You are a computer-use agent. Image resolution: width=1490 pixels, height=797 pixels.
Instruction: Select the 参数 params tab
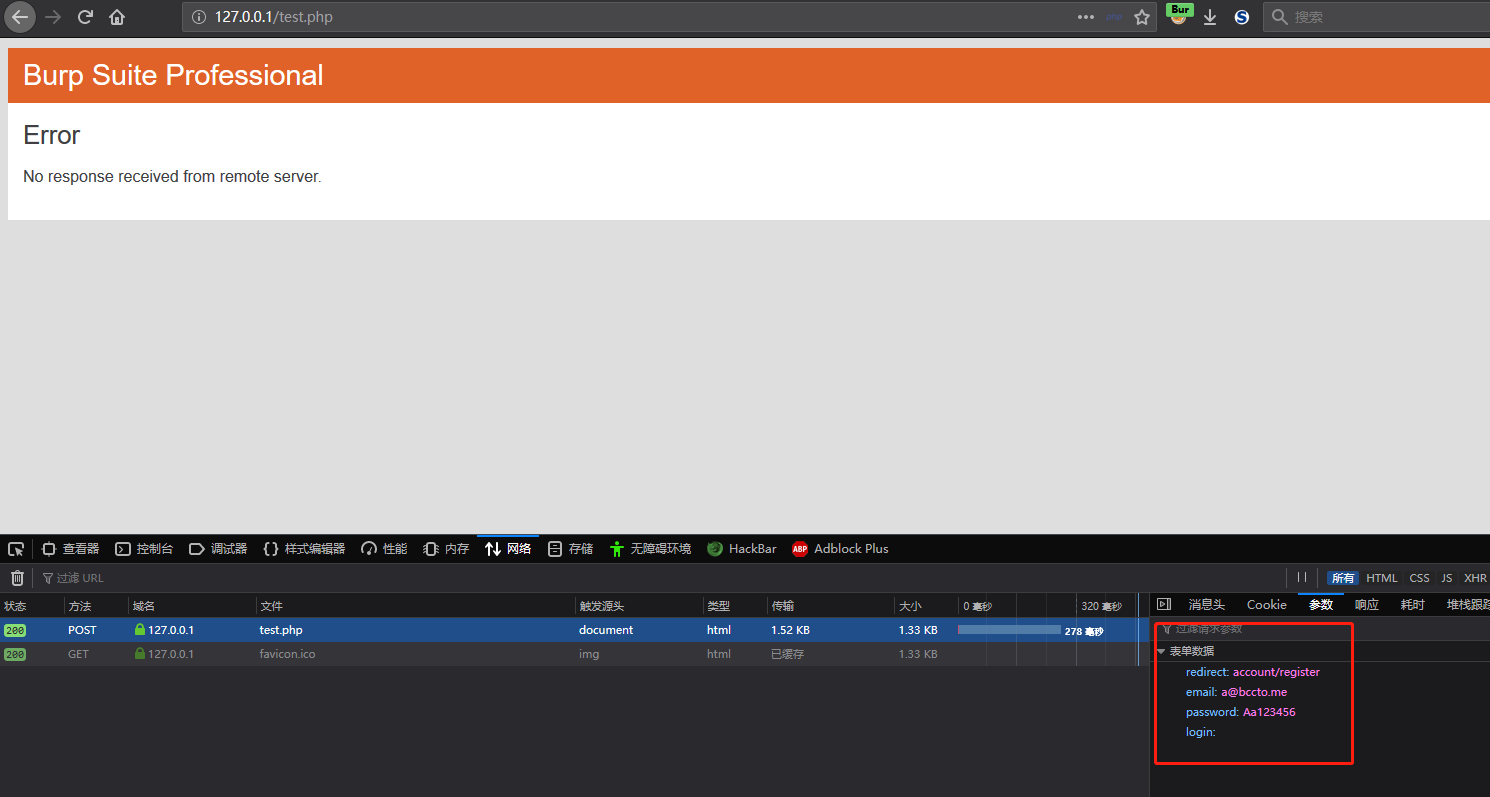coord(1321,604)
